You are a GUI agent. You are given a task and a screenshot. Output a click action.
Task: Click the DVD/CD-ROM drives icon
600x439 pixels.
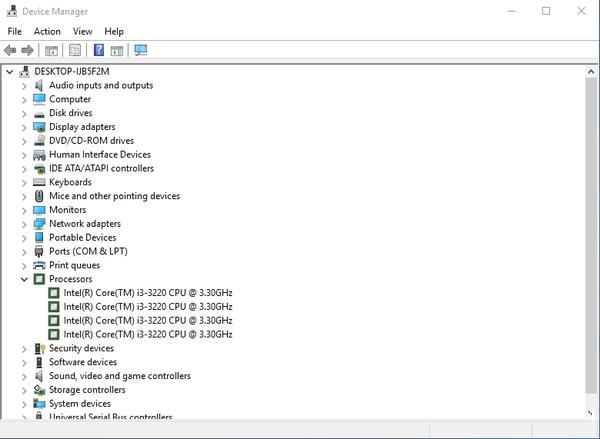pyautogui.click(x=39, y=141)
